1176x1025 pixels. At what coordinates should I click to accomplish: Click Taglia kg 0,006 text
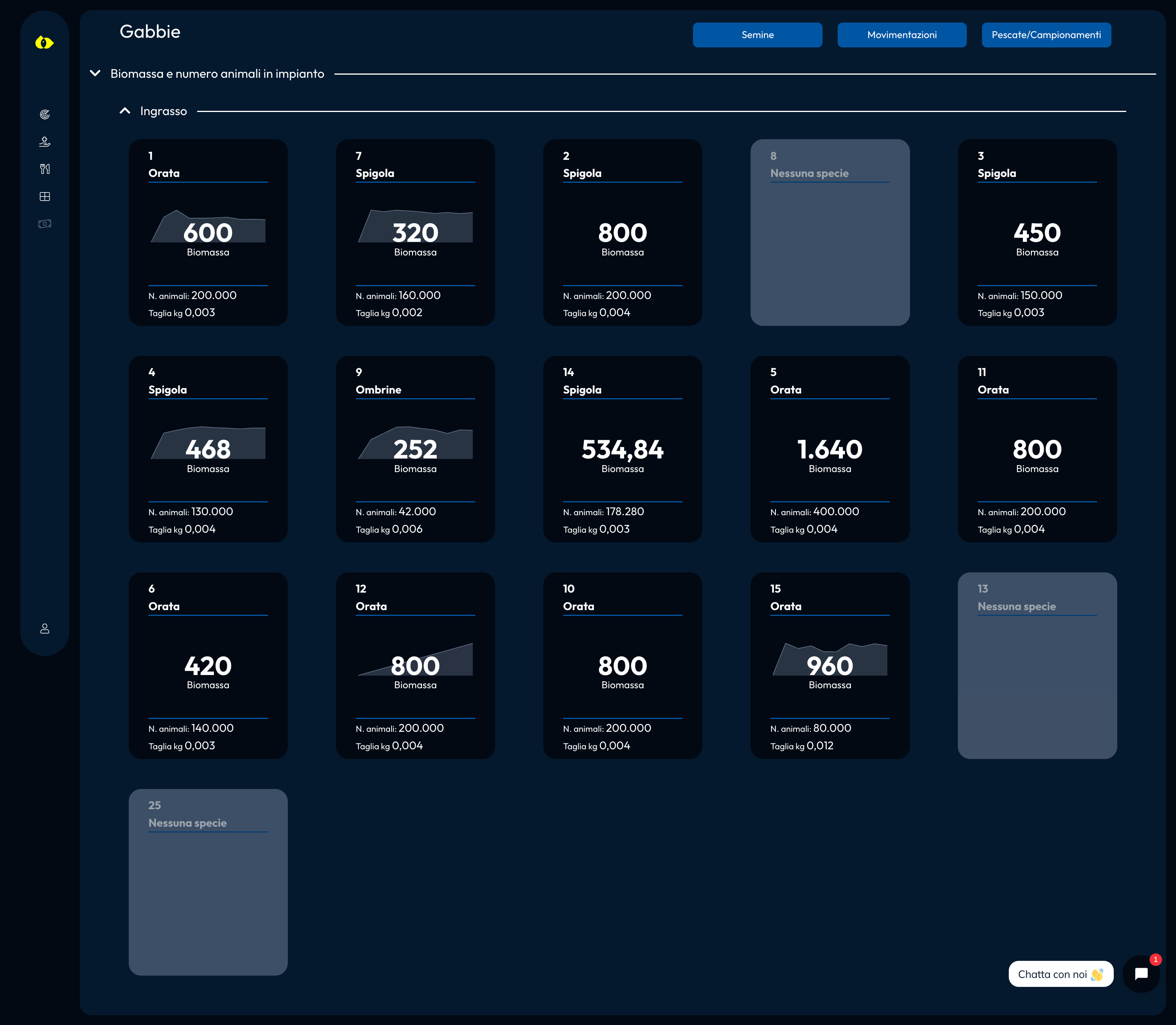tap(389, 529)
